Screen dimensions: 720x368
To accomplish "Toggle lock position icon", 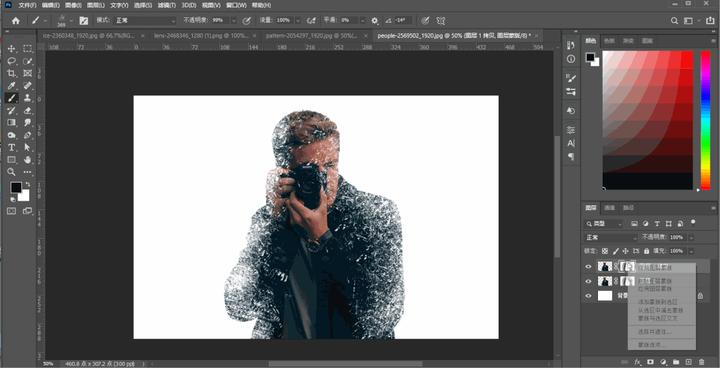I will coord(625,251).
